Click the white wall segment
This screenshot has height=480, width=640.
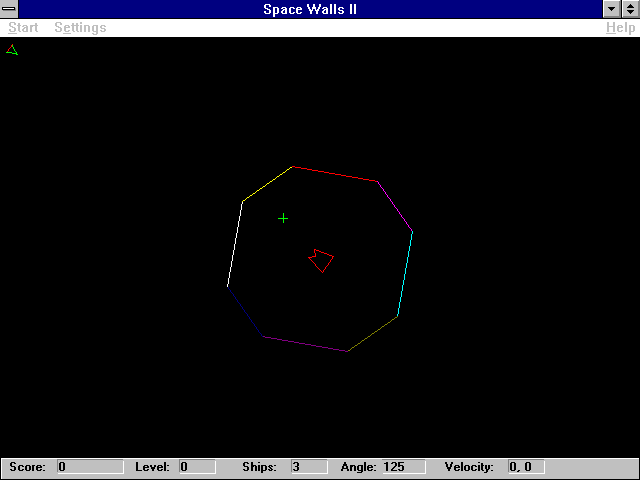click(x=235, y=244)
